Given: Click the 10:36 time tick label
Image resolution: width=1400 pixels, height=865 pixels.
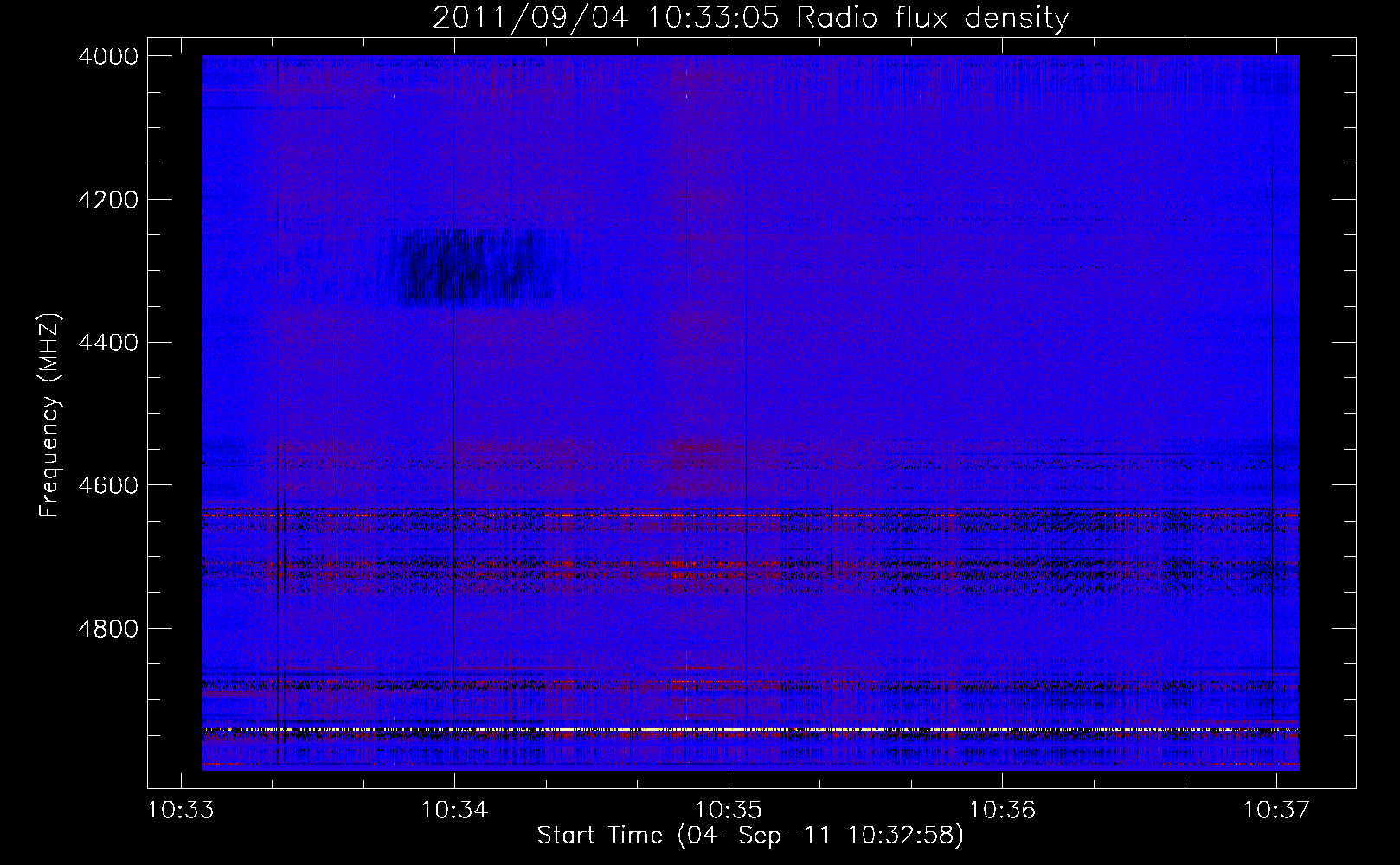Looking at the screenshot, I should pos(1002,811).
